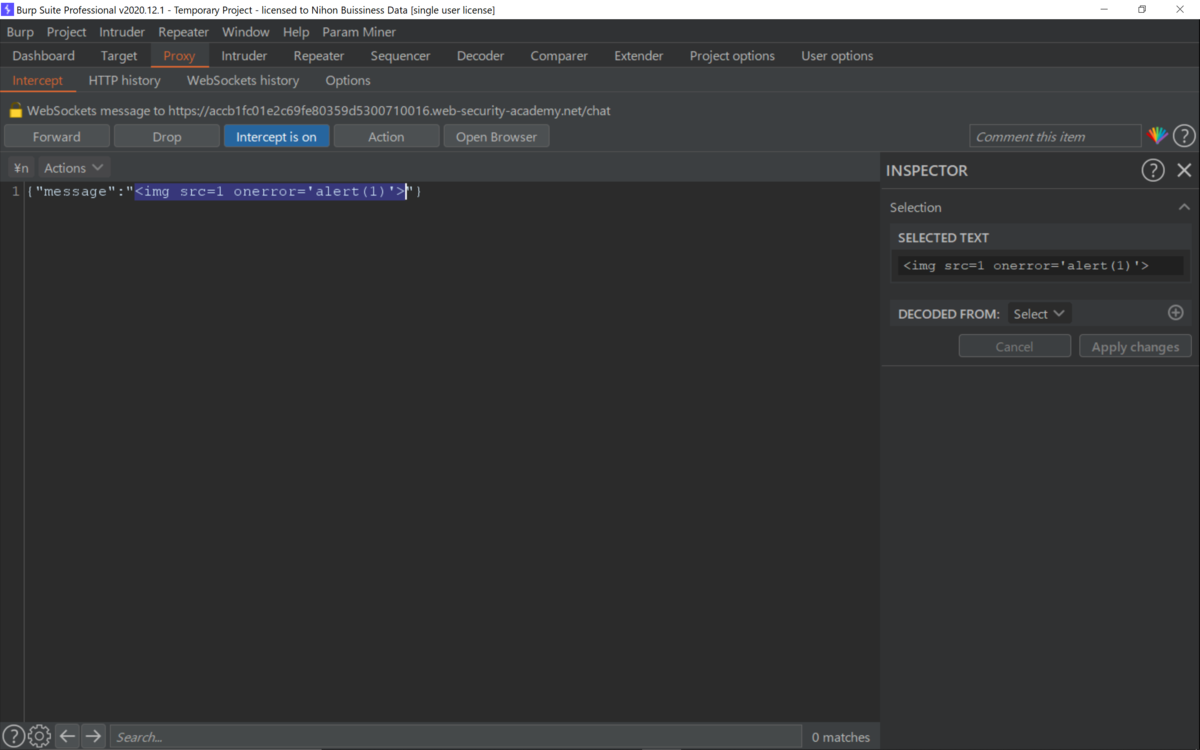This screenshot has height=750, width=1200.
Task: Click the Action button
Action: (386, 137)
